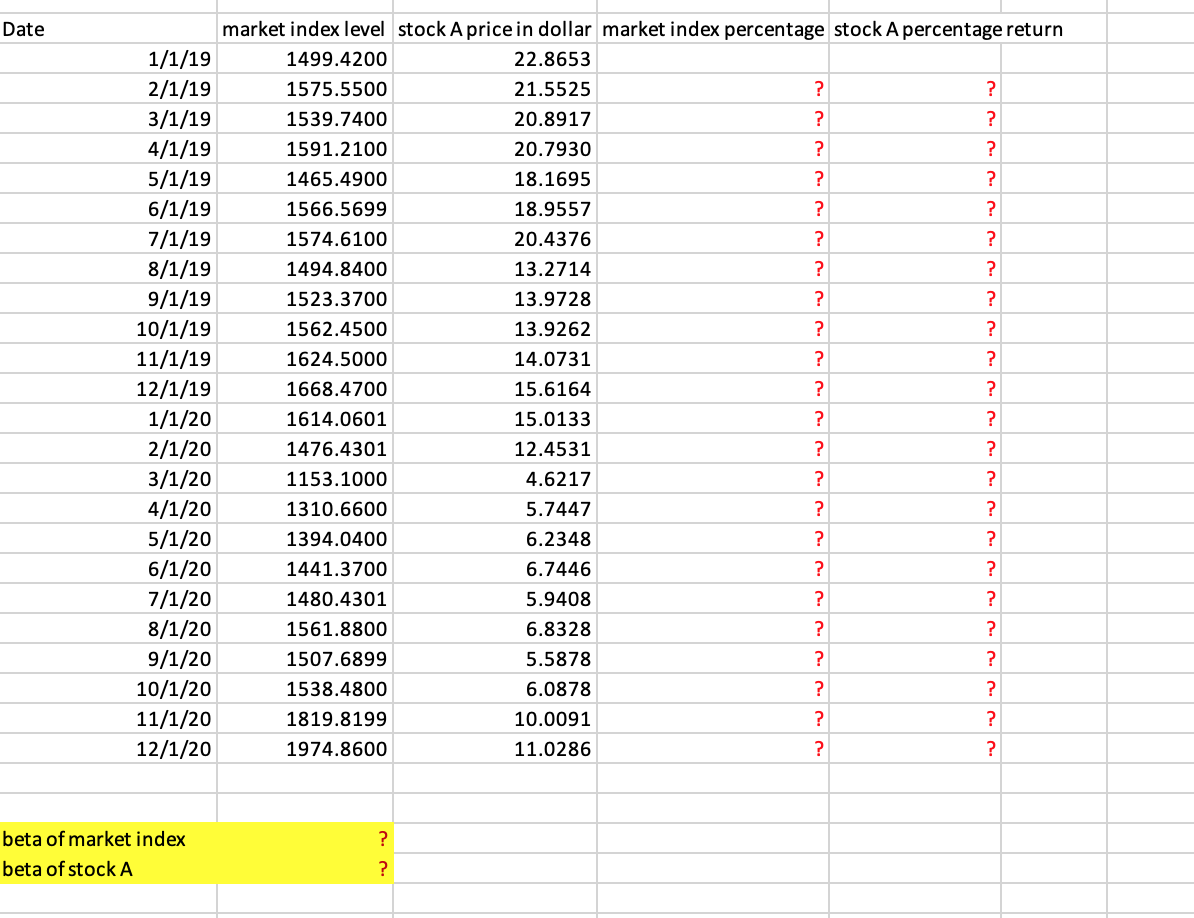Click the 'beta of stock A' label cell
This screenshot has height=918, width=1194.
[x=108, y=869]
